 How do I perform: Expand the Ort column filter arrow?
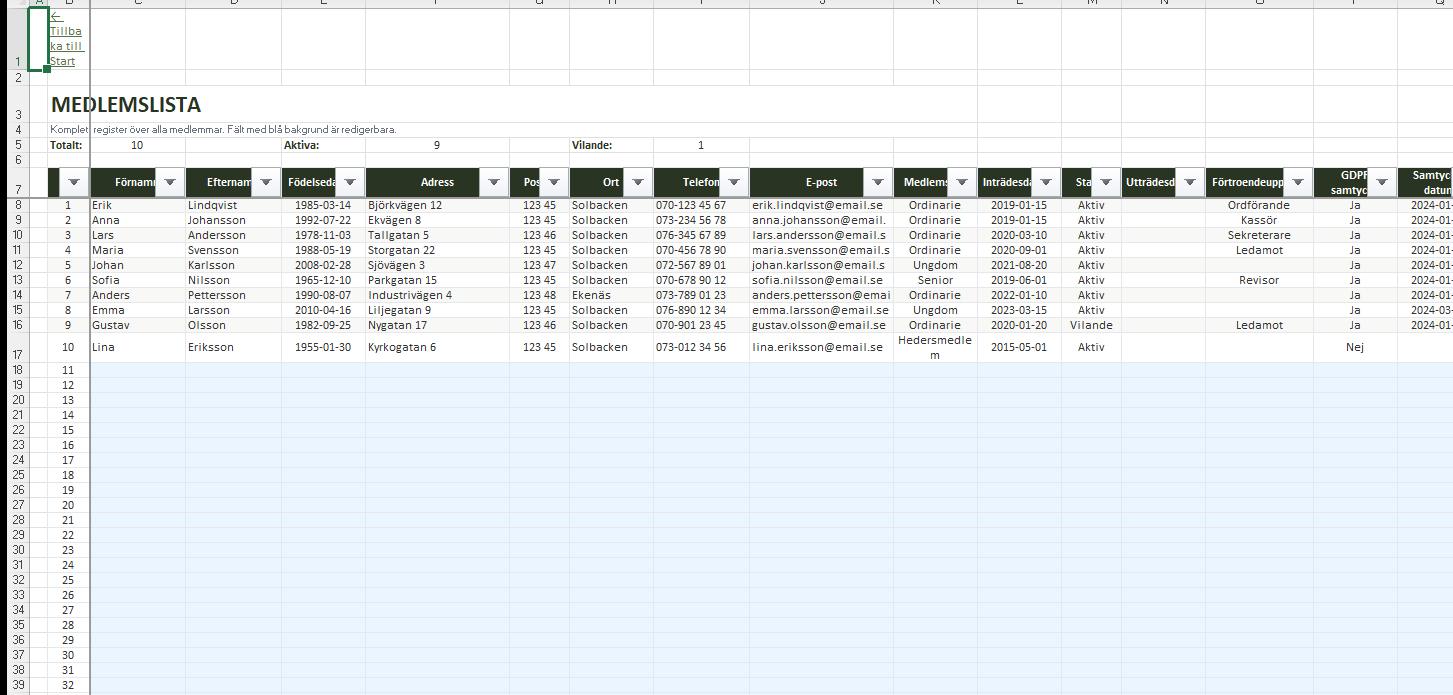[x=637, y=182]
